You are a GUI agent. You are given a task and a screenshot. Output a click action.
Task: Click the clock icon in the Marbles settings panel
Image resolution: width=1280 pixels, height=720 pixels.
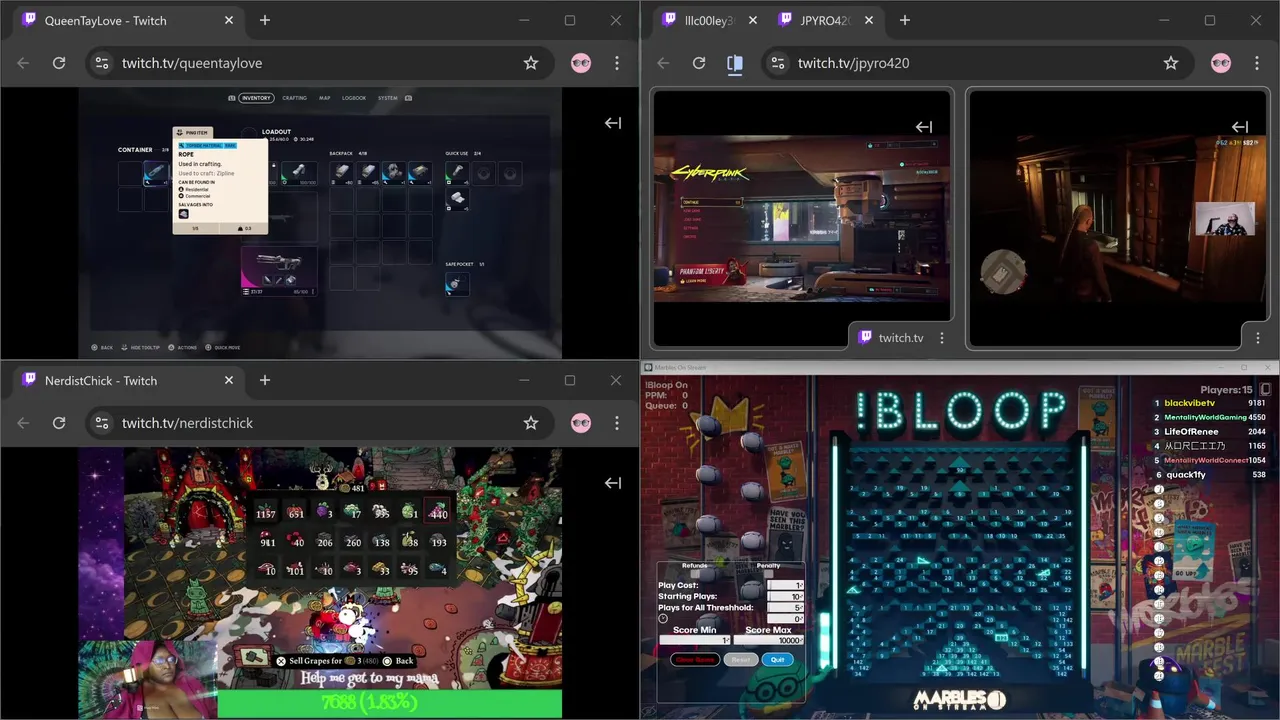[663, 618]
